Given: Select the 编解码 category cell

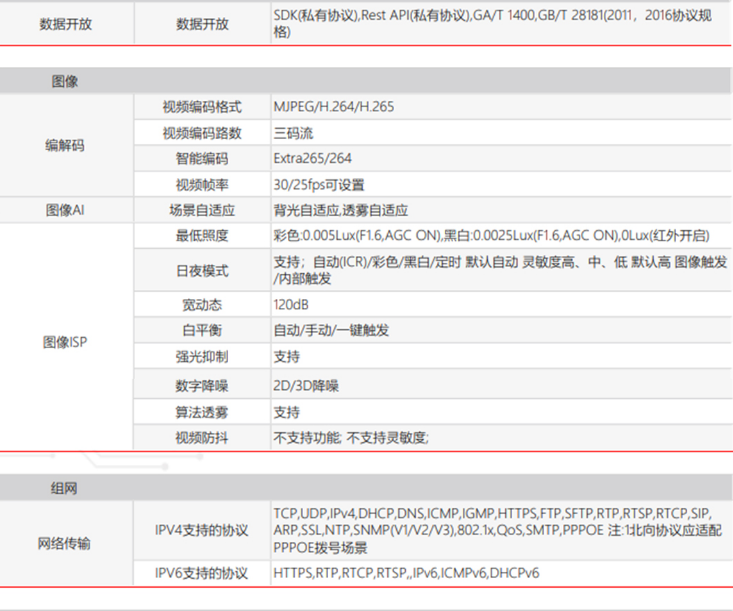Looking at the screenshot, I should (65, 145).
